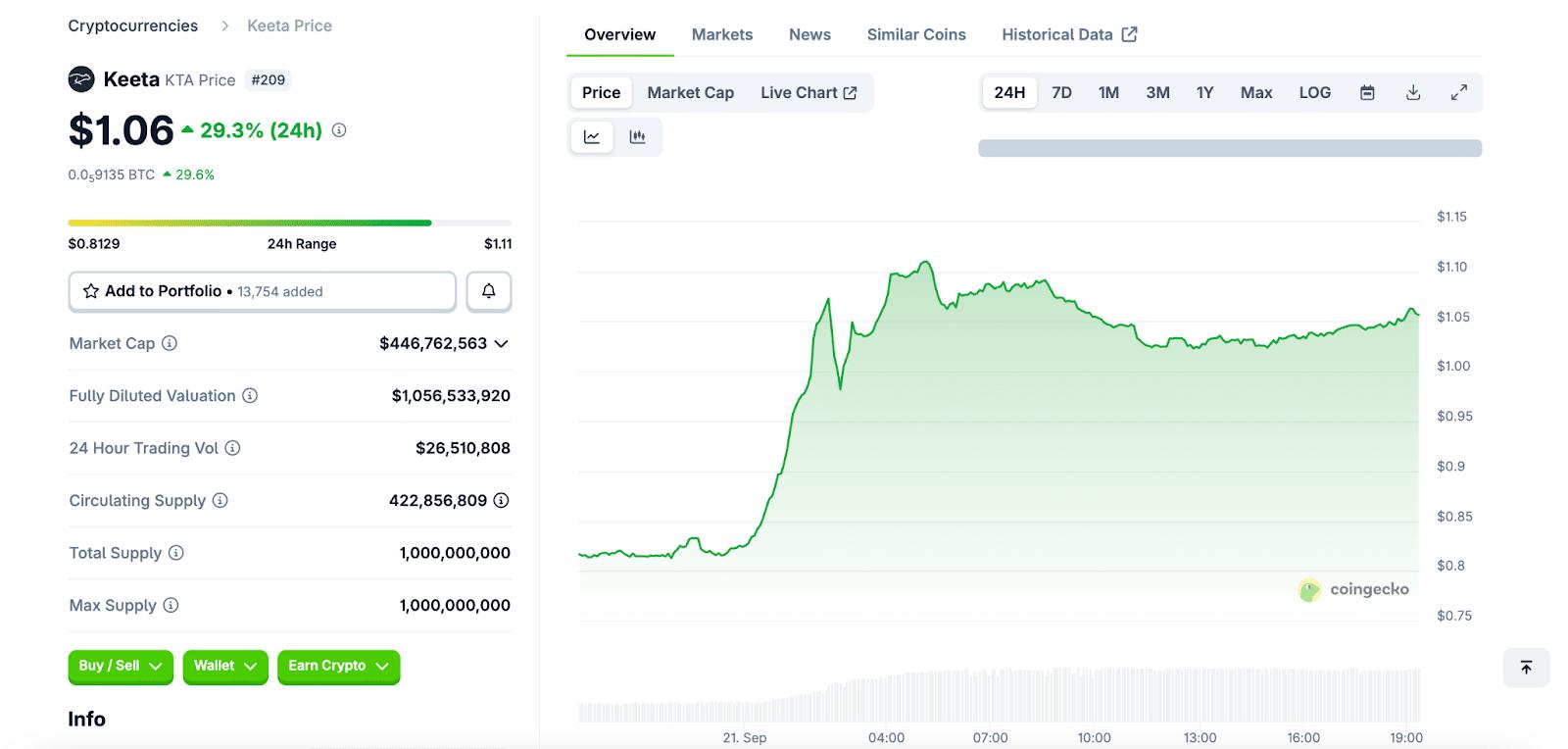The height and width of the screenshot is (749, 1568).
Task: Open the Wallet dropdown
Action: (225, 666)
